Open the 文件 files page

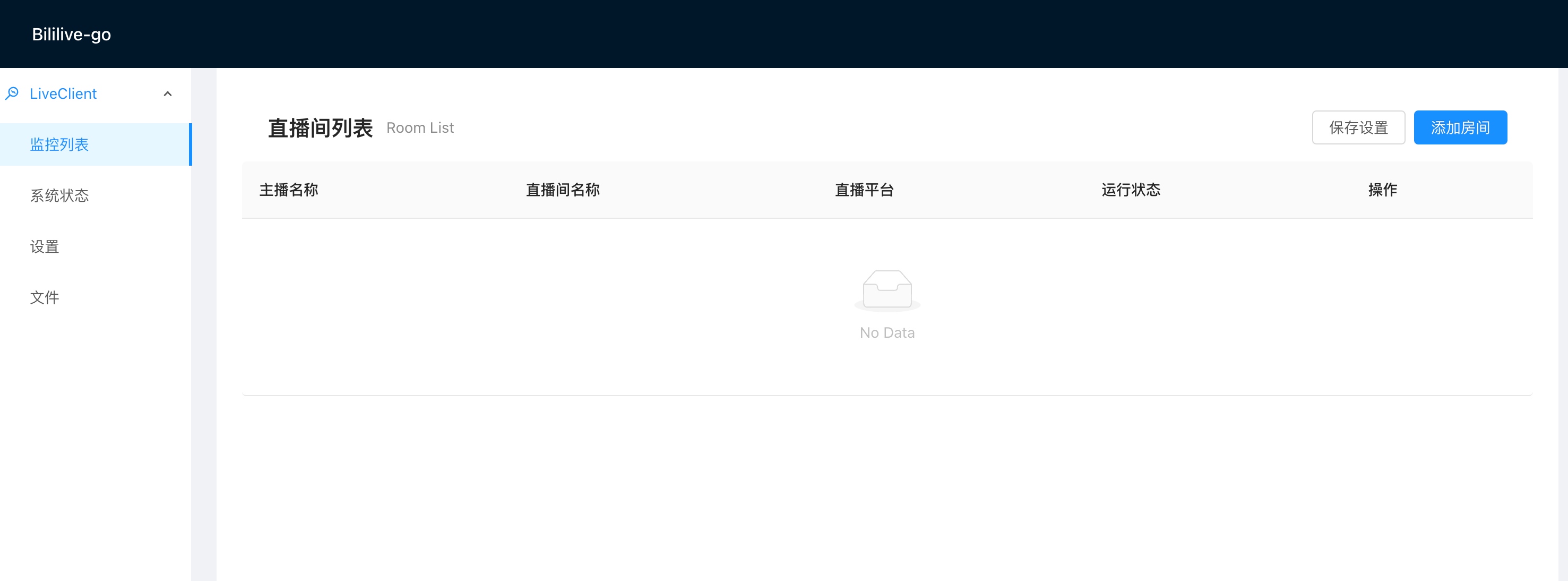click(45, 297)
